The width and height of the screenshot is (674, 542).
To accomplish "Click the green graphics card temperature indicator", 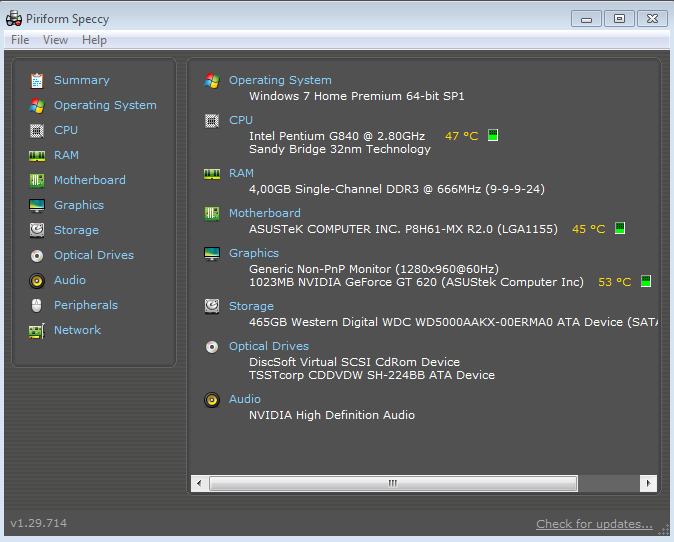I will 646,282.
